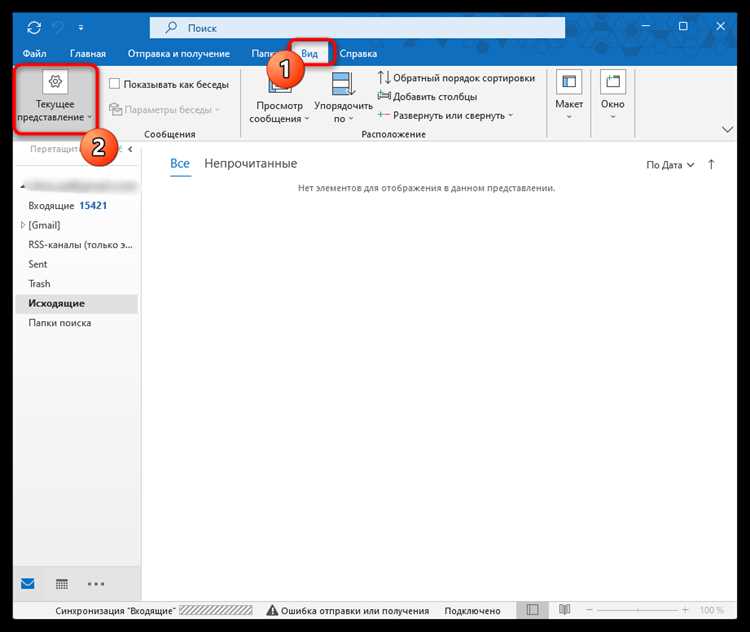750x632 pixels.
Task: Open the RSS-каналы folder
Action: [x=80, y=244]
